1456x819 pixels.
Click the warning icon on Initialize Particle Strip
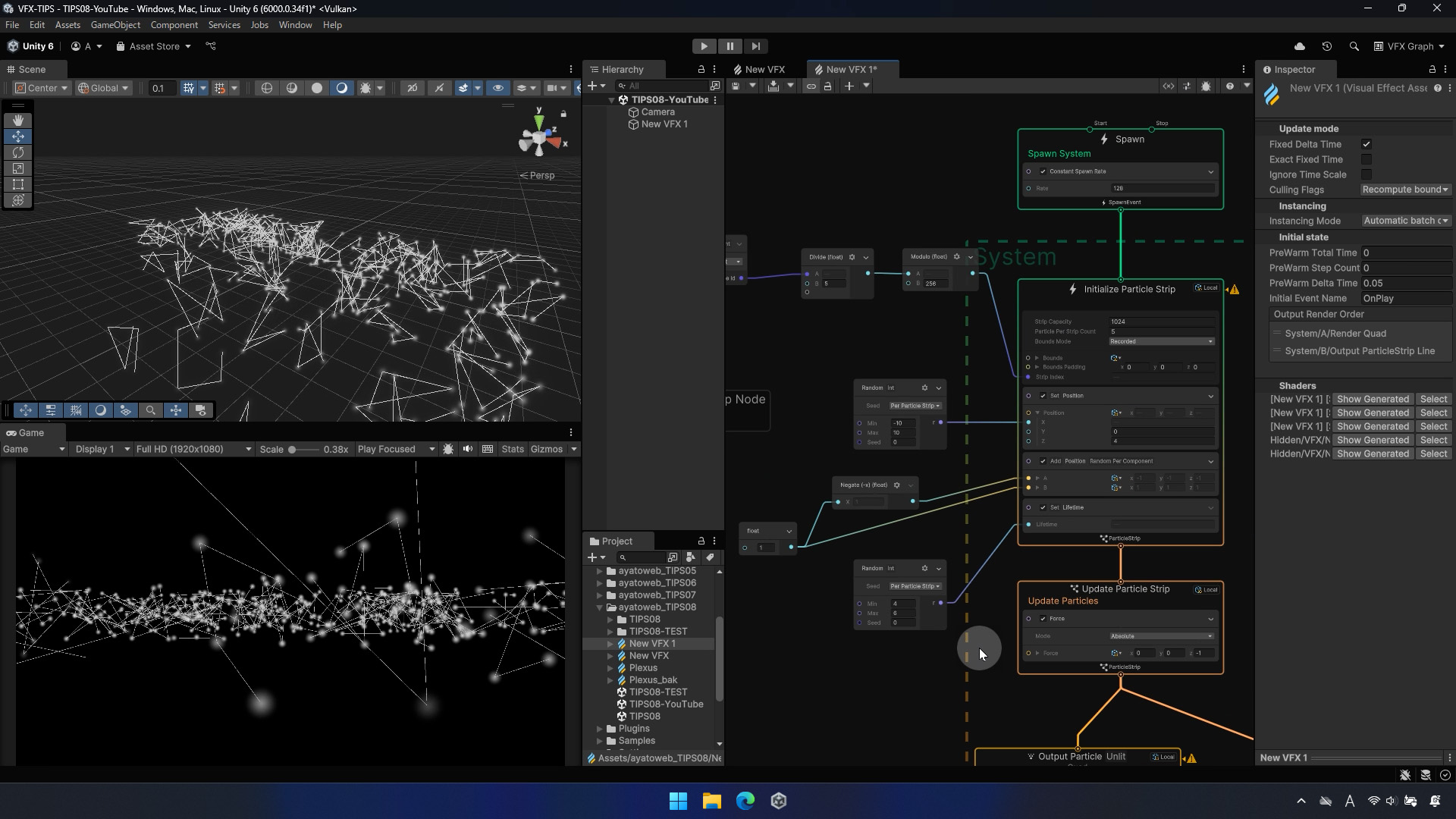[1235, 289]
